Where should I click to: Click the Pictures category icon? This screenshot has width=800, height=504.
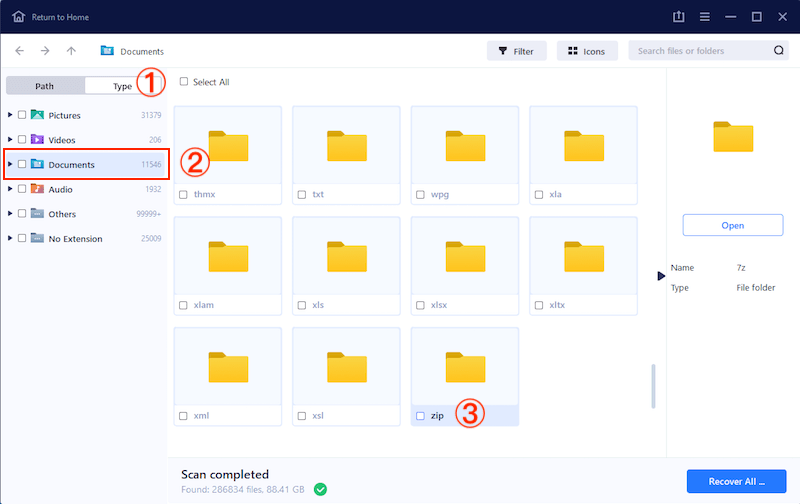coord(37,115)
